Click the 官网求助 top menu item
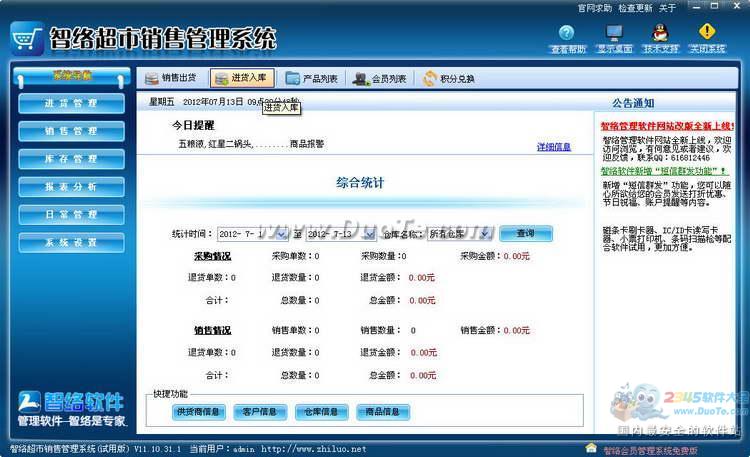The height and width of the screenshot is (457, 750). point(595,8)
